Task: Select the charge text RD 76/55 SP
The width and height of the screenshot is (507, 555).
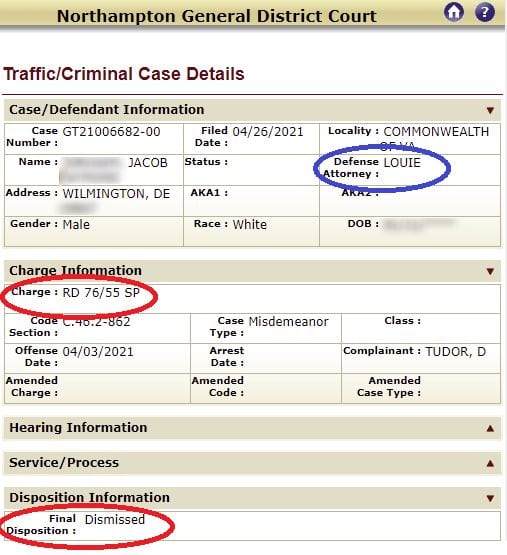Action: click(101, 293)
